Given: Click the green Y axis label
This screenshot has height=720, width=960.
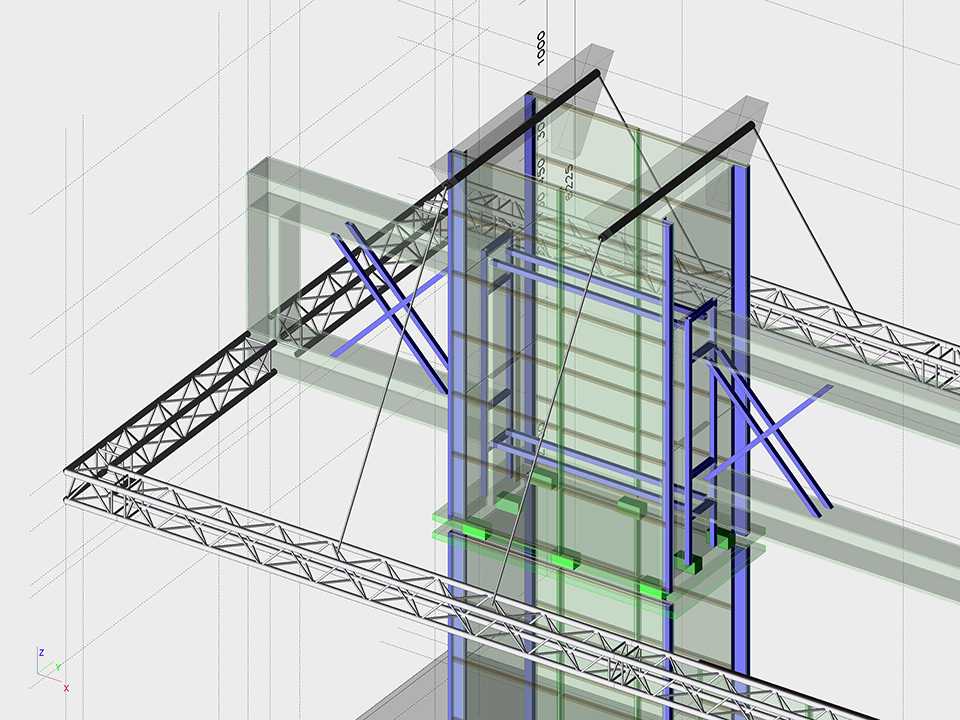Looking at the screenshot, I should point(59,667).
